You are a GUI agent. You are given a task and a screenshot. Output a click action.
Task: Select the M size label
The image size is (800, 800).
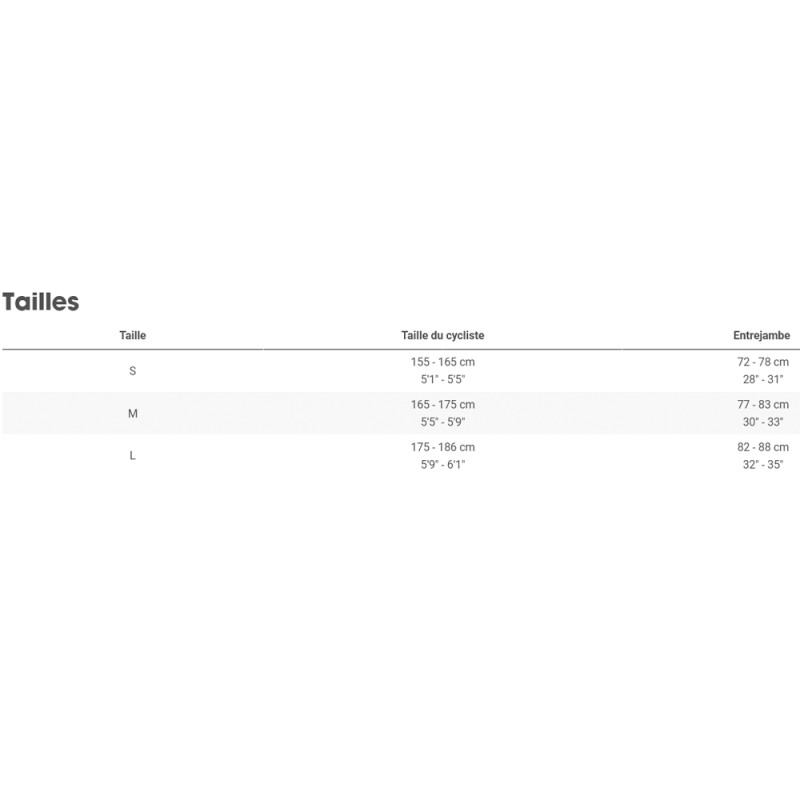coord(133,413)
